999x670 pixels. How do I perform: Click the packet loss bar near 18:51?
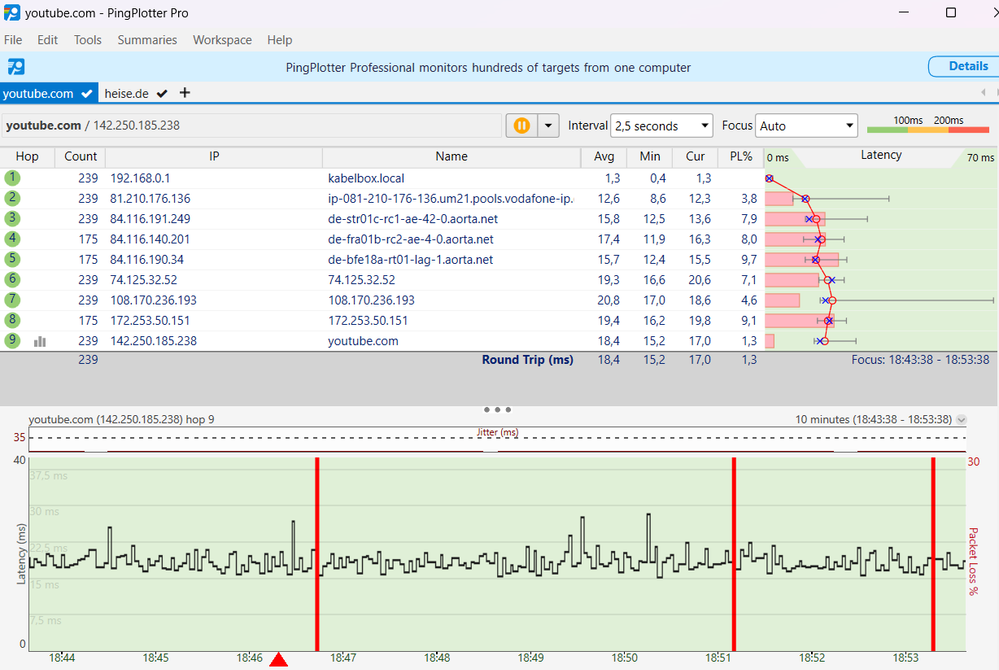coord(734,554)
